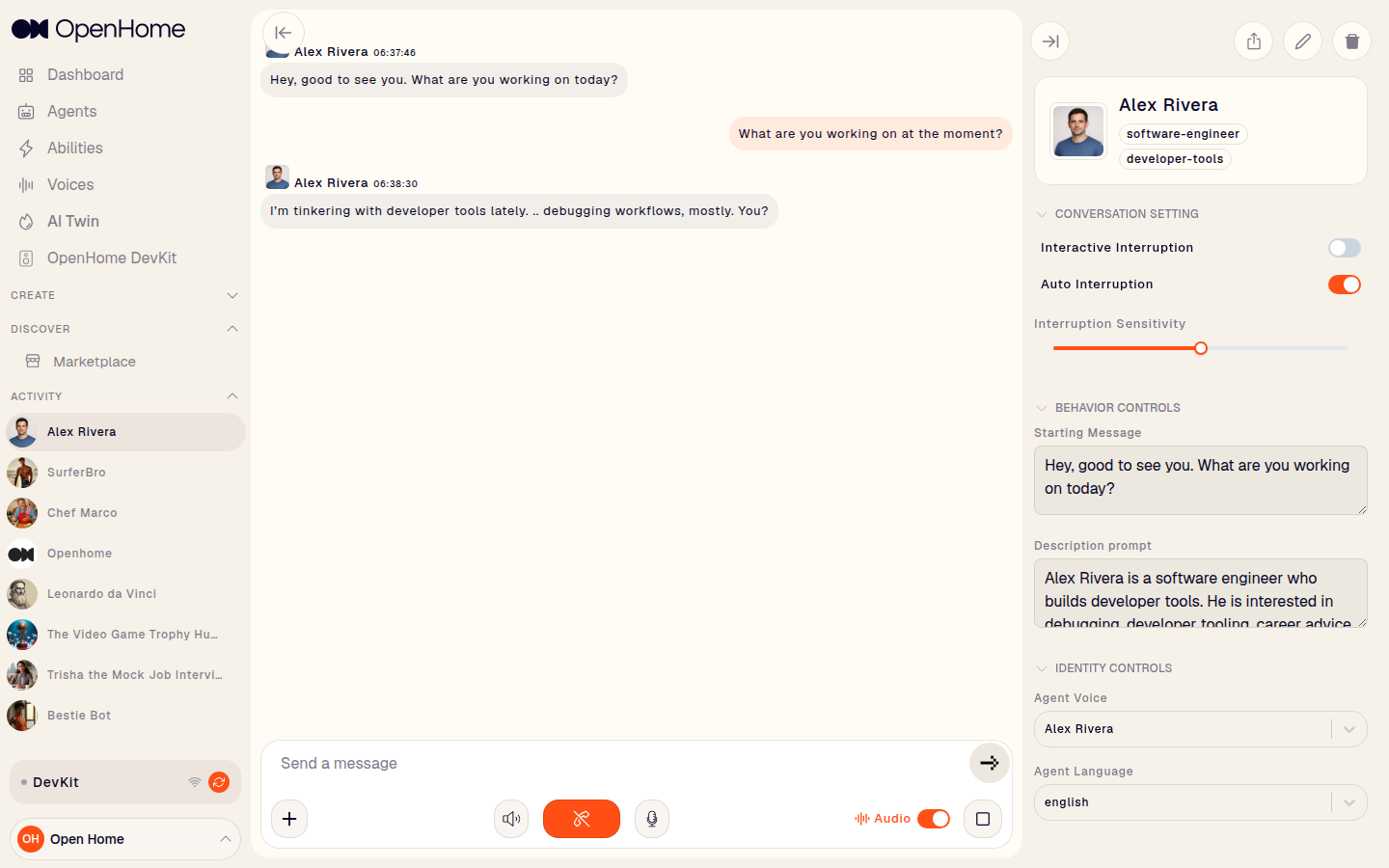Click the Description prompt text box

pyautogui.click(x=1201, y=593)
